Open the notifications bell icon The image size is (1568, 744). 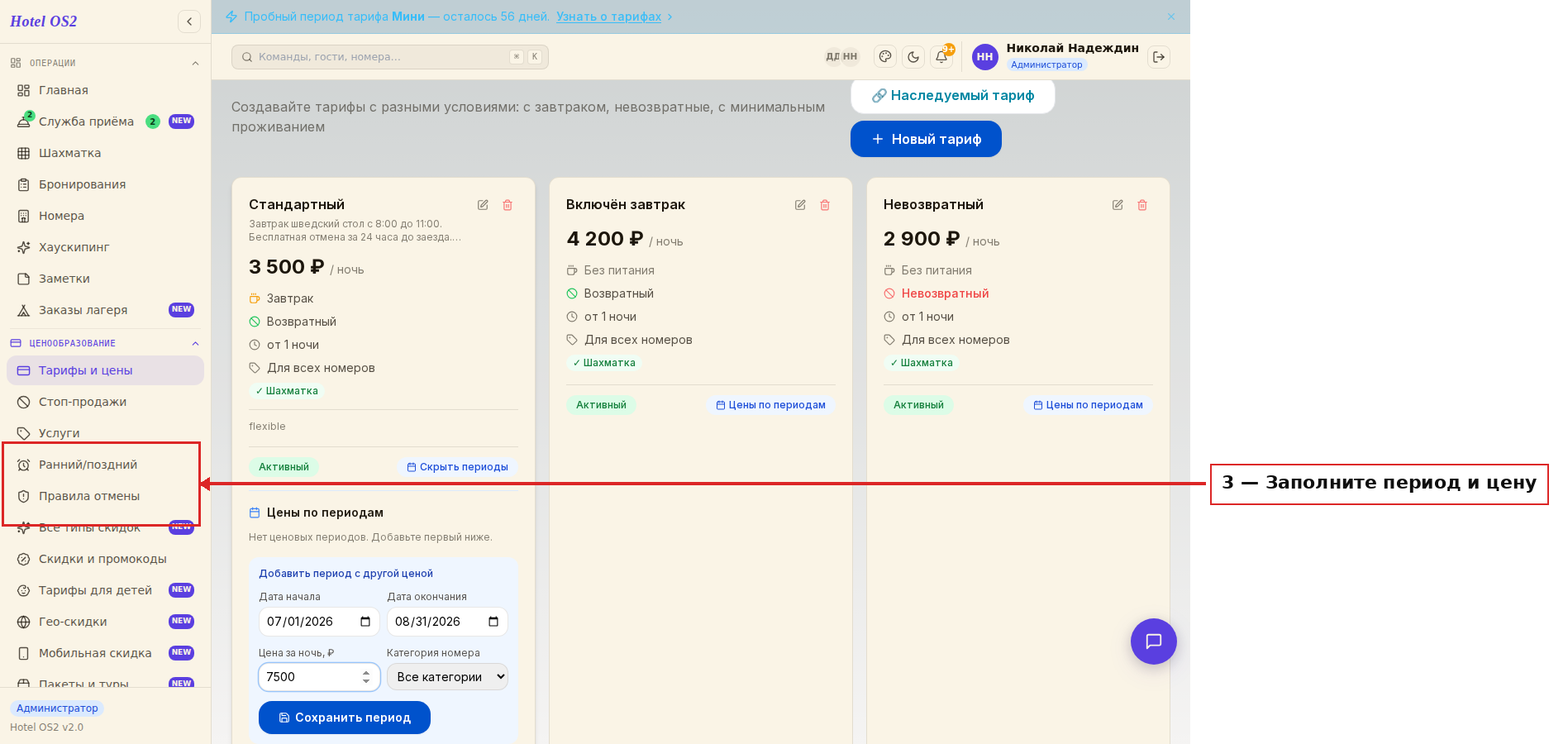coord(941,57)
